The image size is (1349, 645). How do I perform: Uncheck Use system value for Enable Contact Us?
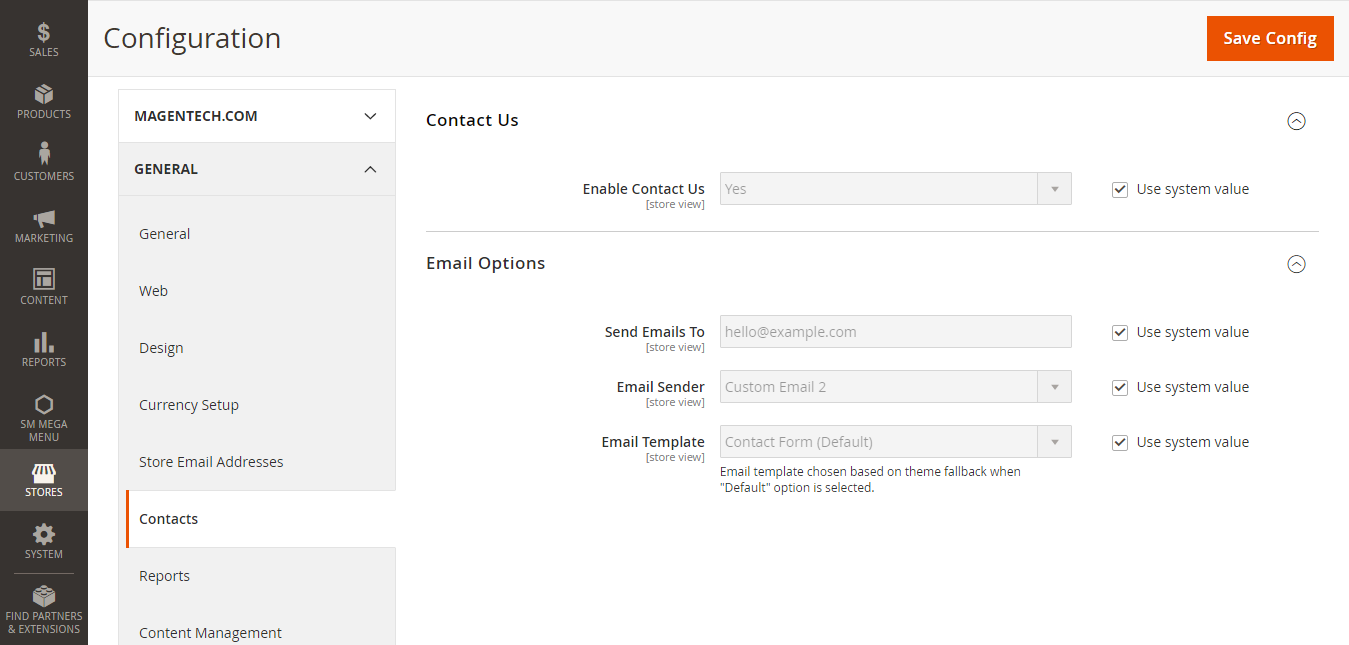[x=1120, y=189]
